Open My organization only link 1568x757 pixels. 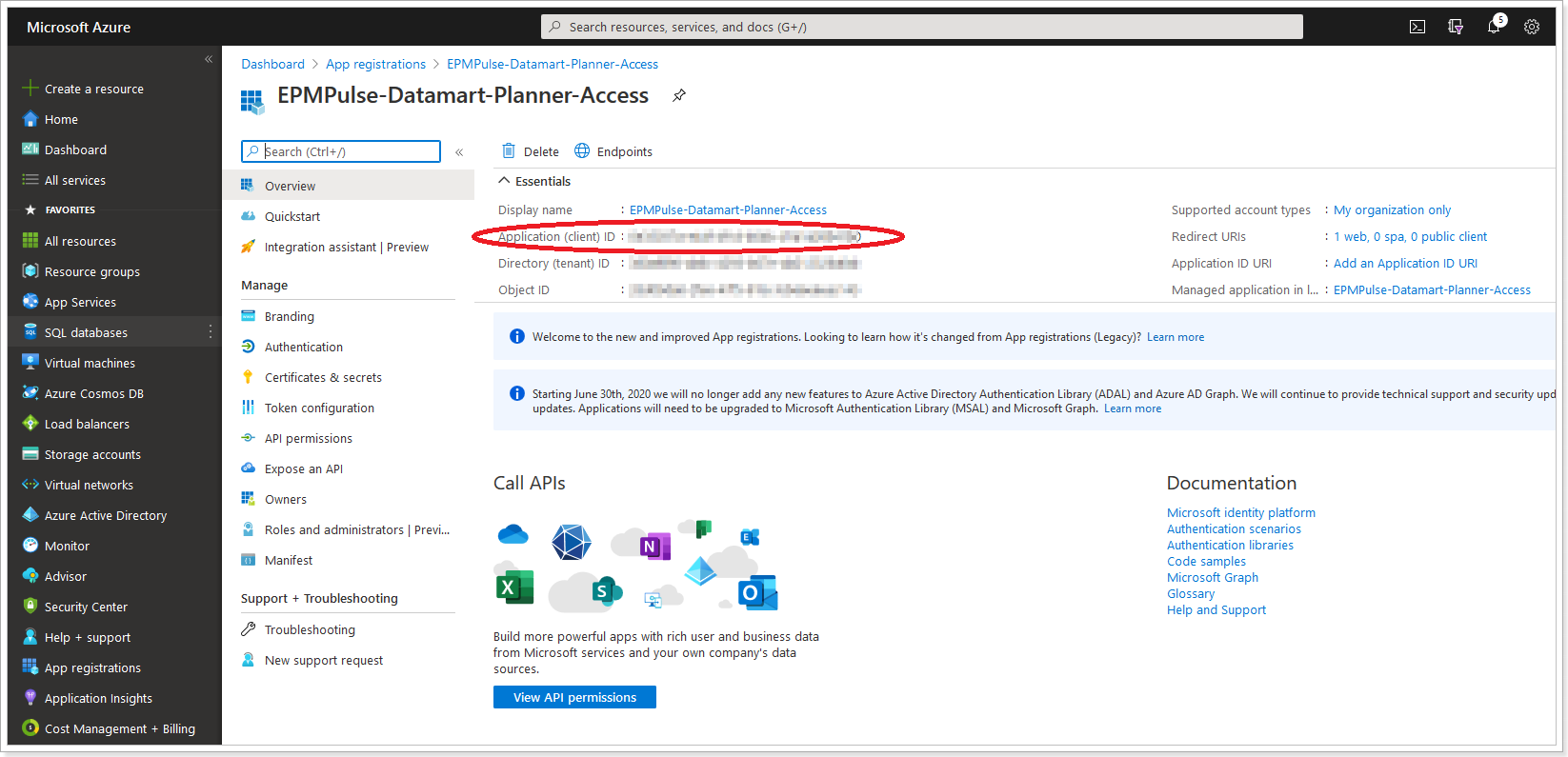click(x=1392, y=209)
